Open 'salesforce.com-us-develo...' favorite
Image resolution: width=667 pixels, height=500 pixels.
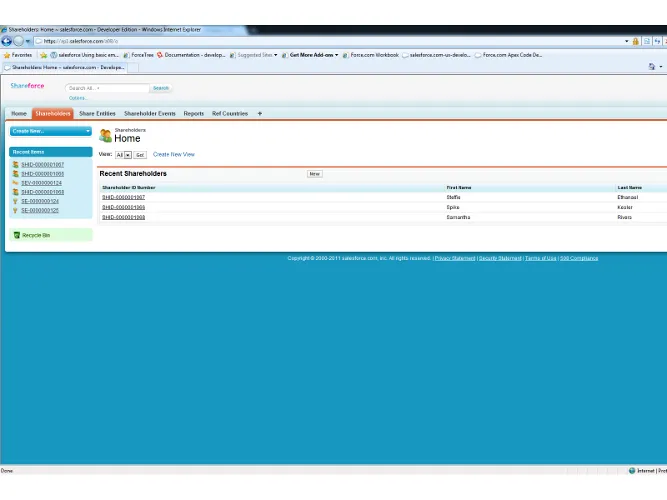(x=436, y=55)
